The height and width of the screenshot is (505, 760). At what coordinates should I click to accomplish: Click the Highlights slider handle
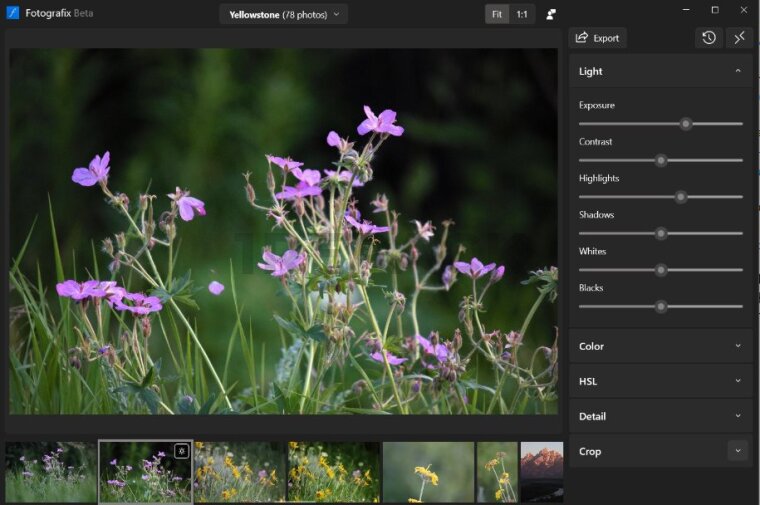coord(681,197)
